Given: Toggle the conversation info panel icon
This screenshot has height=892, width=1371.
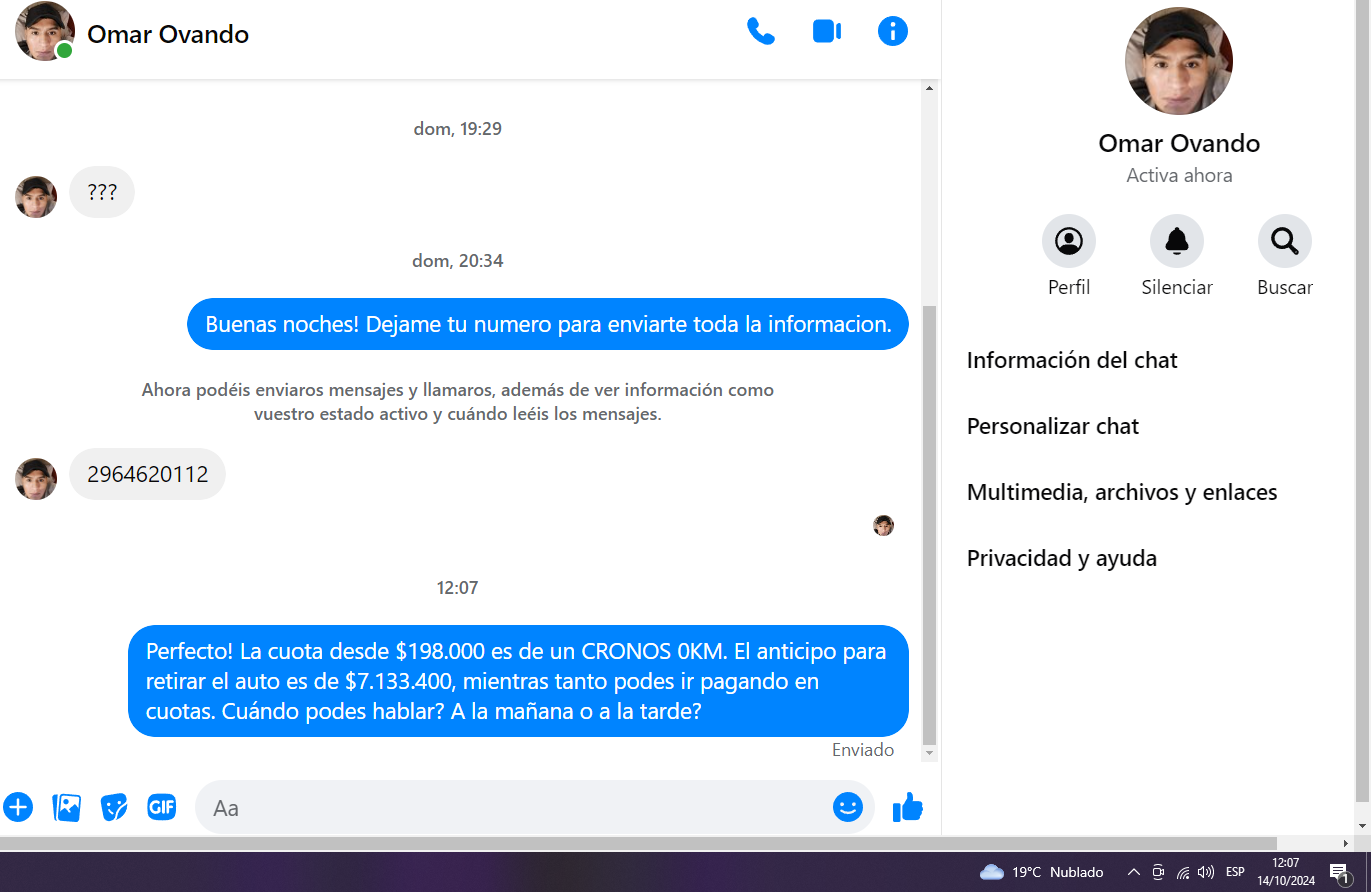Looking at the screenshot, I should [x=892, y=32].
